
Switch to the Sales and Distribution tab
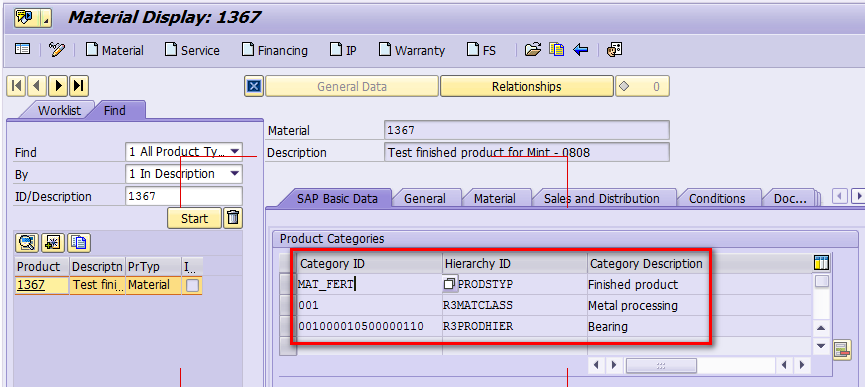coord(601,198)
